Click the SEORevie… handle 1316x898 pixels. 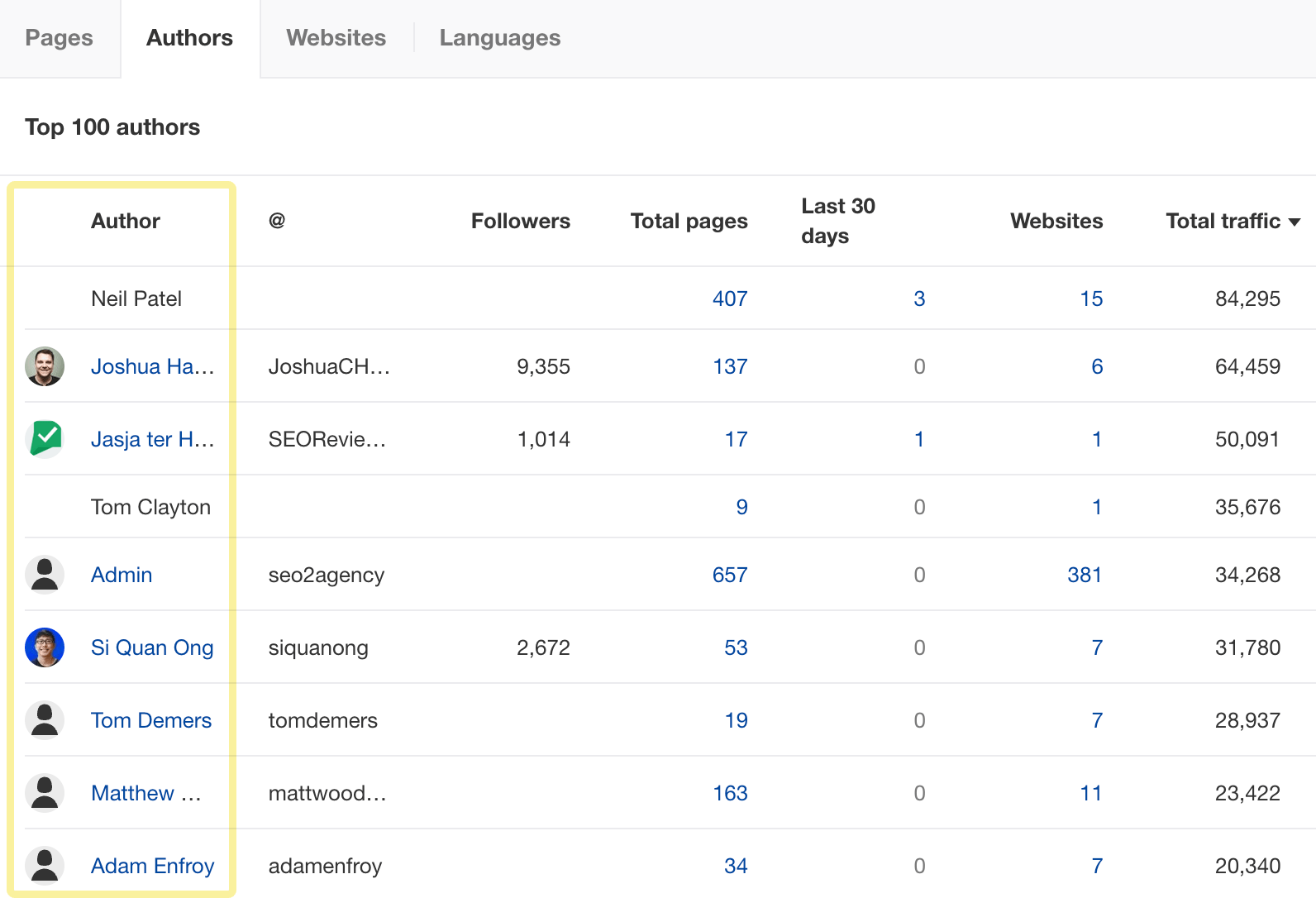327,439
